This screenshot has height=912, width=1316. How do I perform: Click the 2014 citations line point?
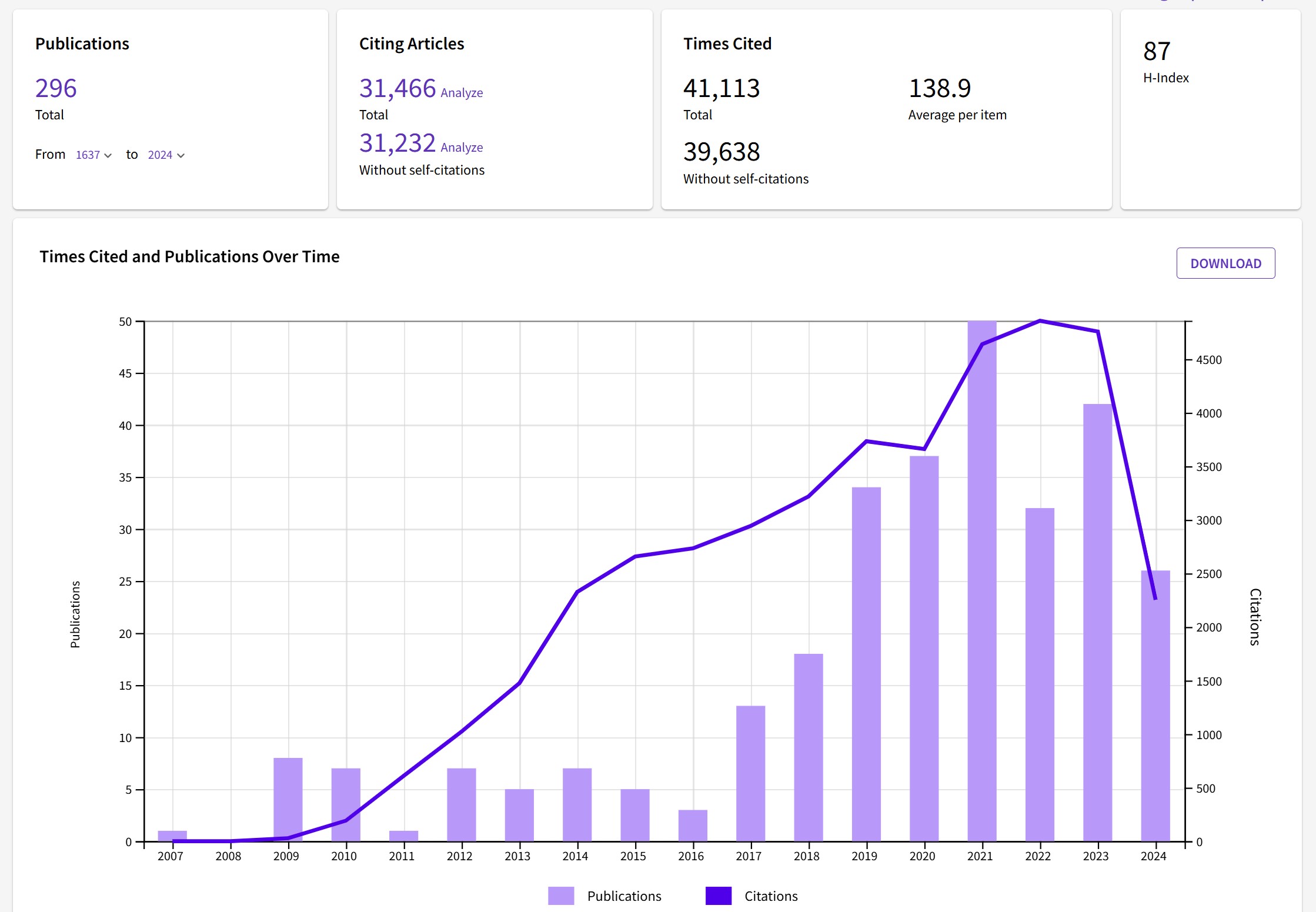(577, 592)
